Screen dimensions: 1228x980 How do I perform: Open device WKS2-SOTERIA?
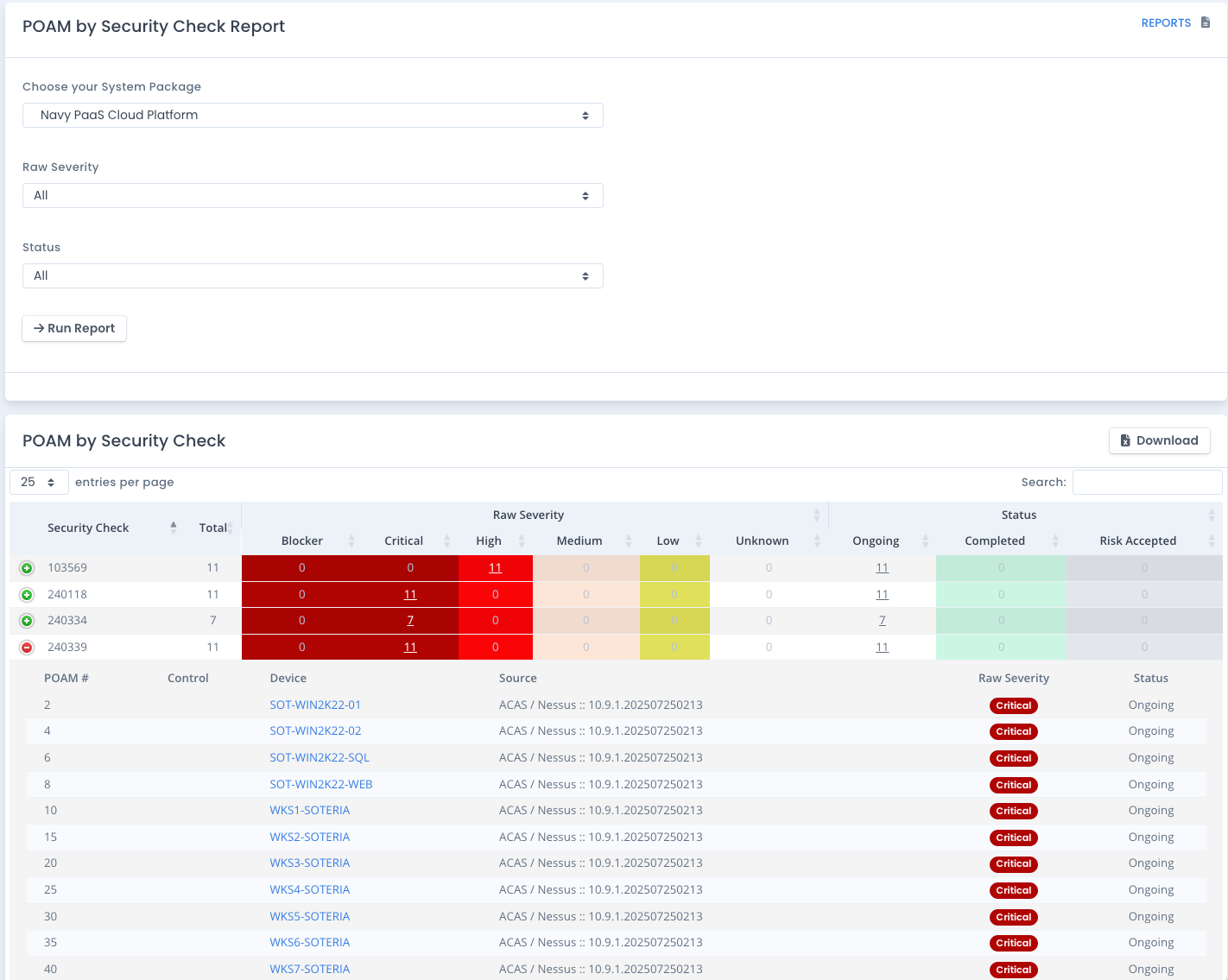tap(310, 837)
